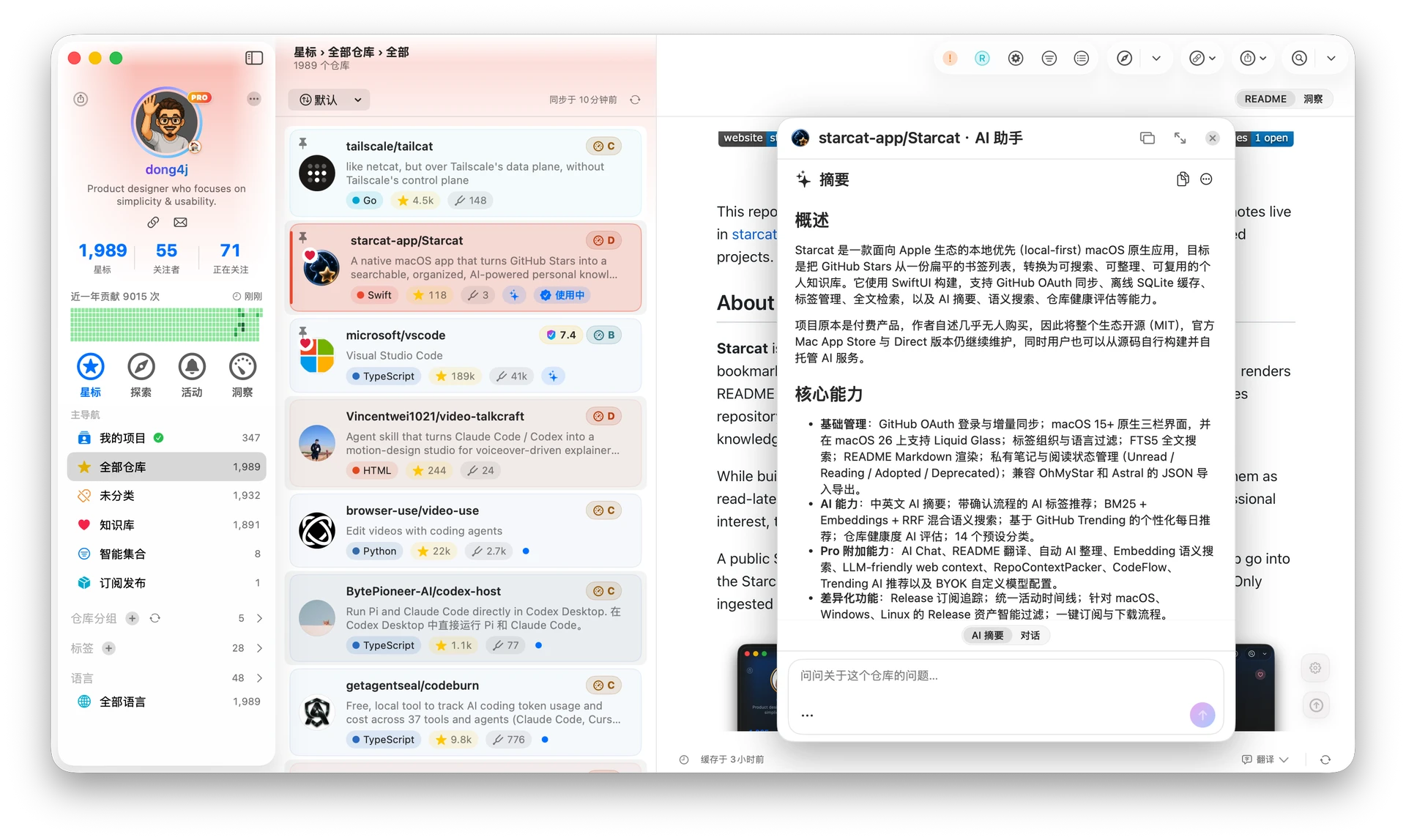Open the 默认 sort dropdown
The width and height of the screenshot is (1406, 840).
[329, 100]
